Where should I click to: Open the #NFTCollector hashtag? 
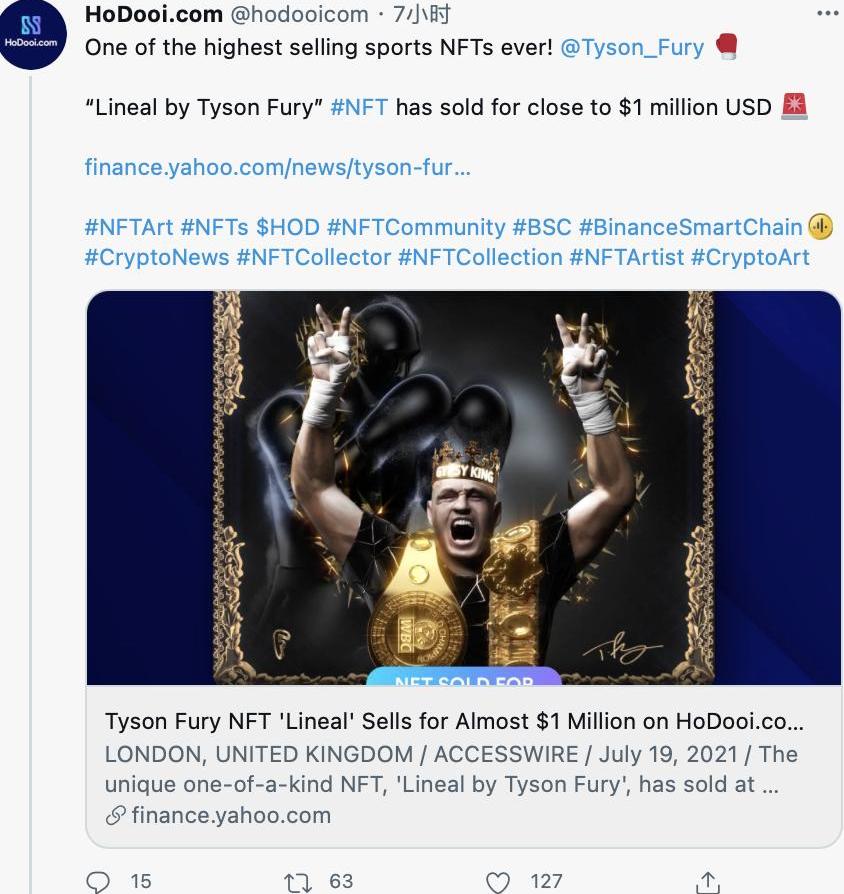click(x=313, y=257)
